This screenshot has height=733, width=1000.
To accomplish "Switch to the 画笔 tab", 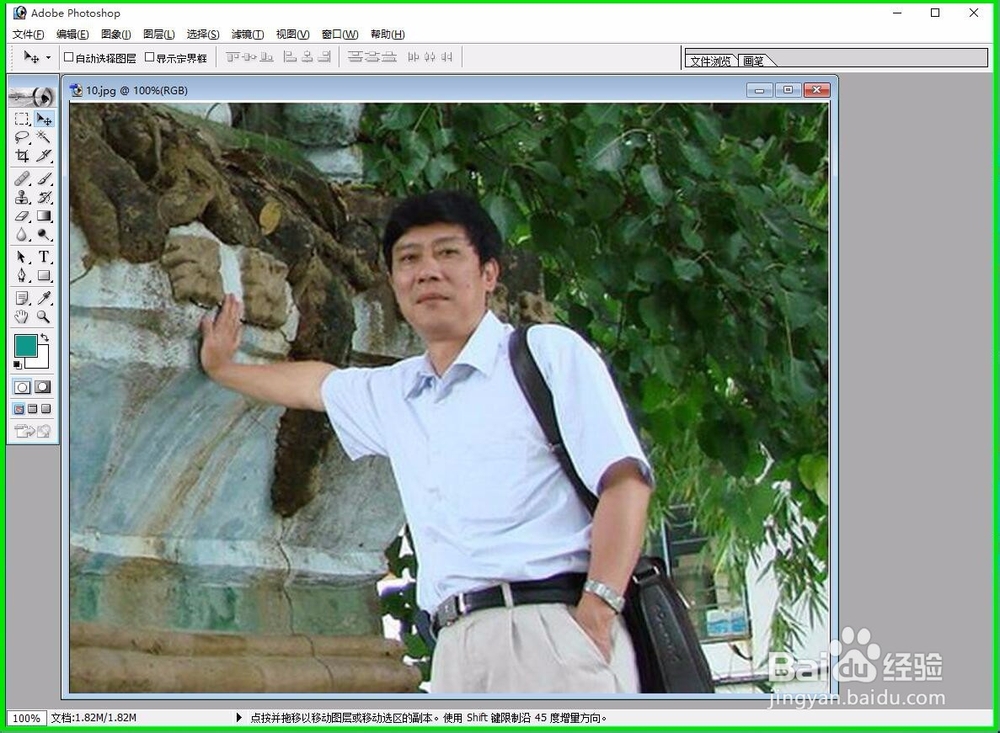I will (x=754, y=61).
